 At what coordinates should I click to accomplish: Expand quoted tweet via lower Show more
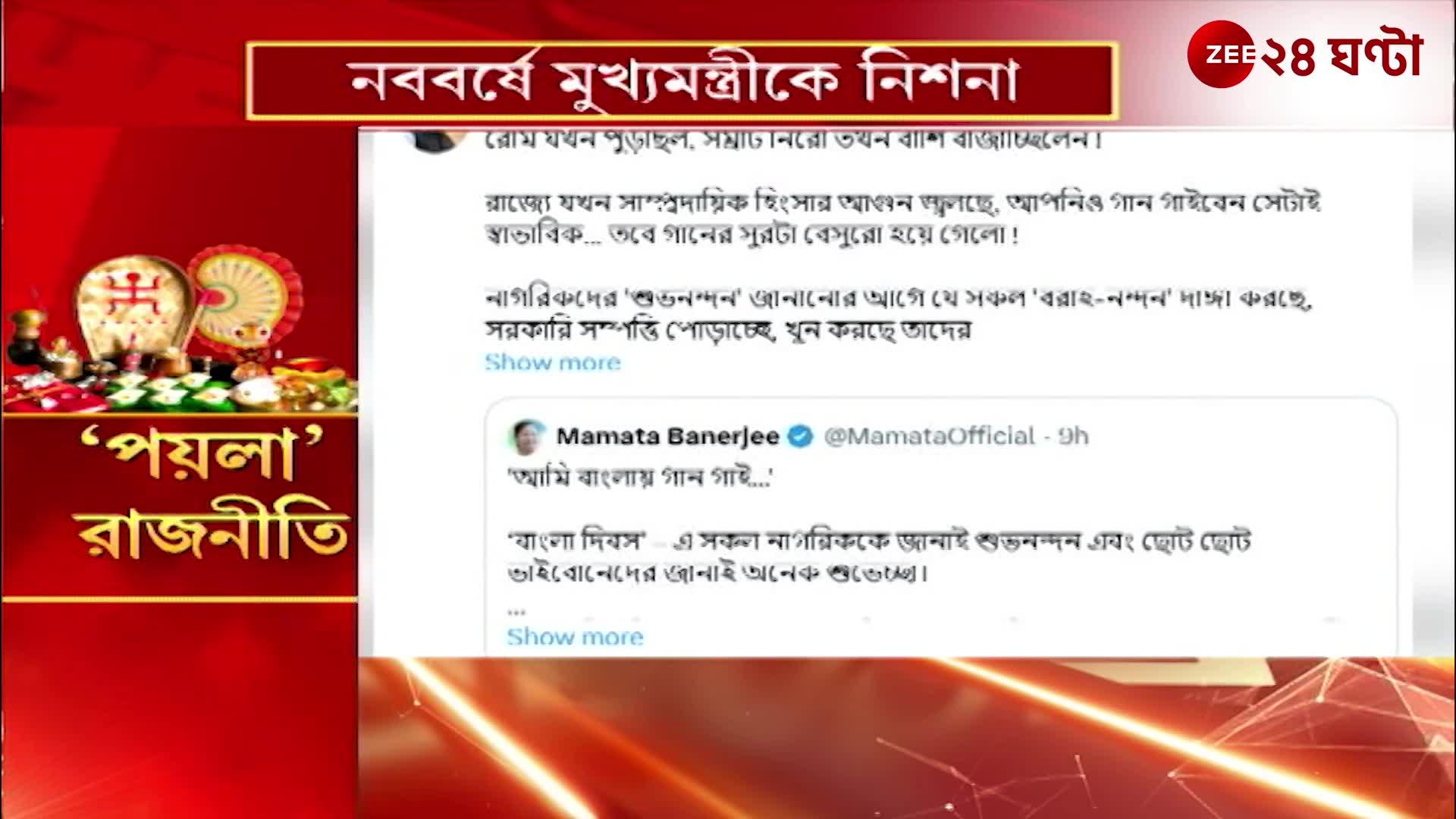pos(575,637)
